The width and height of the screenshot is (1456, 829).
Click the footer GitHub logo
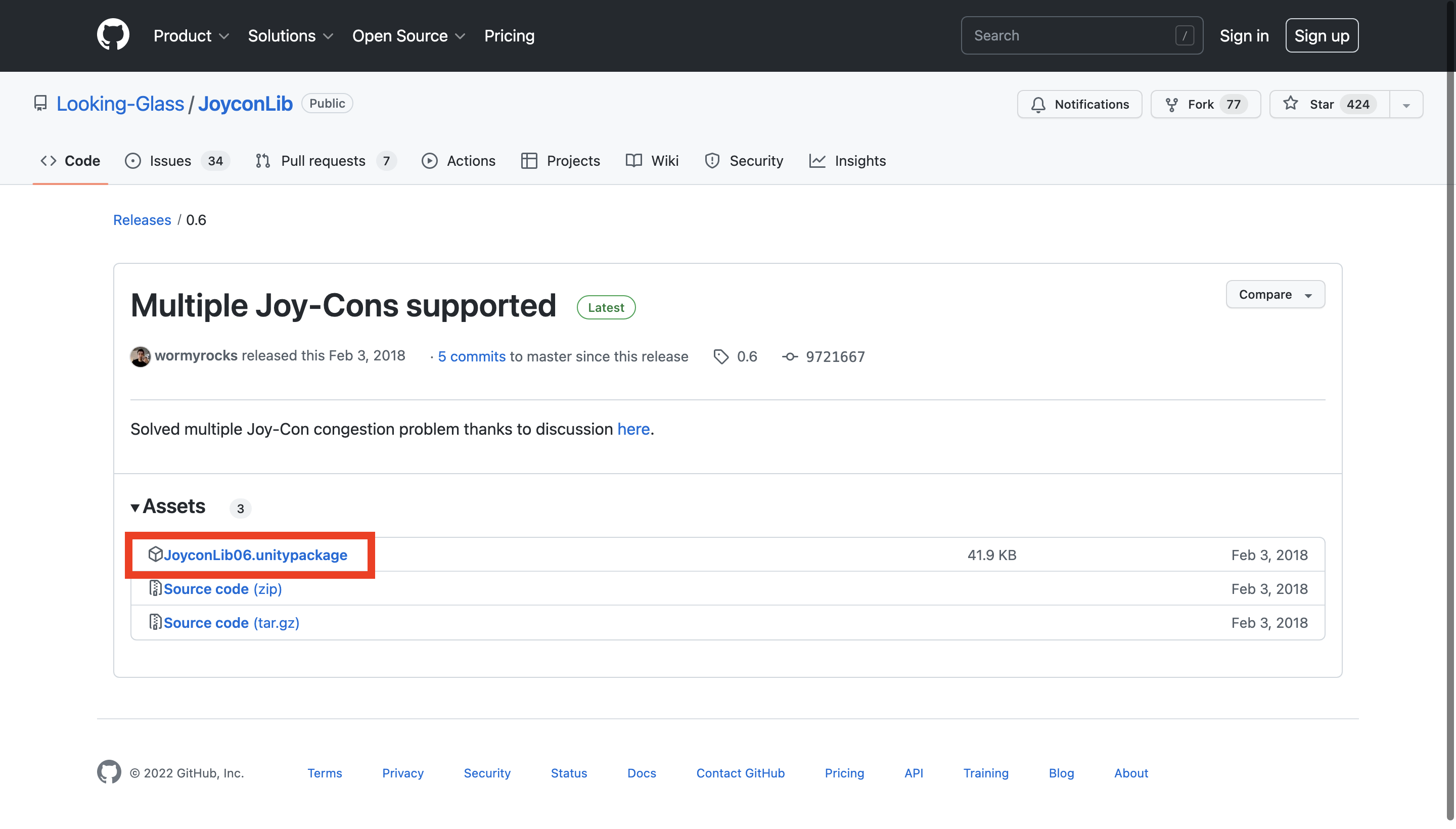pyautogui.click(x=109, y=772)
